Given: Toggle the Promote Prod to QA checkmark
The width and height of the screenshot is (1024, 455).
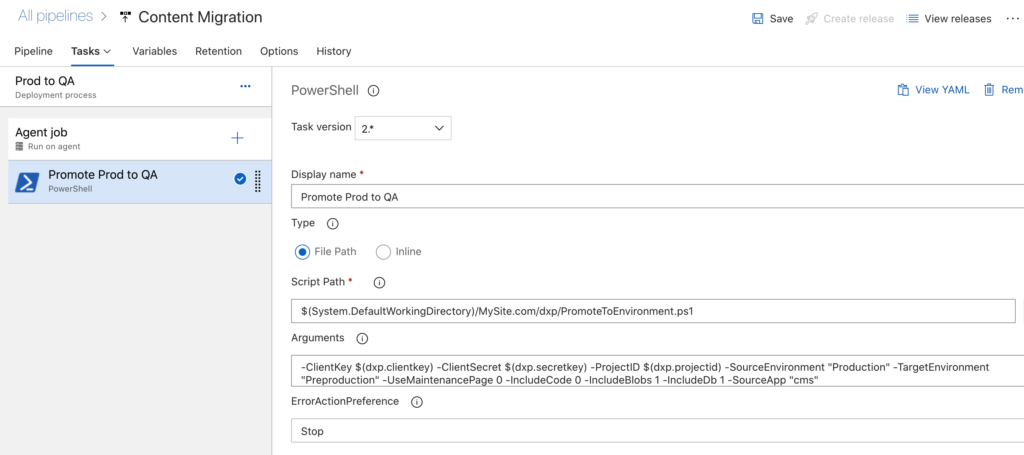Looking at the screenshot, I should tap(240, 179).
